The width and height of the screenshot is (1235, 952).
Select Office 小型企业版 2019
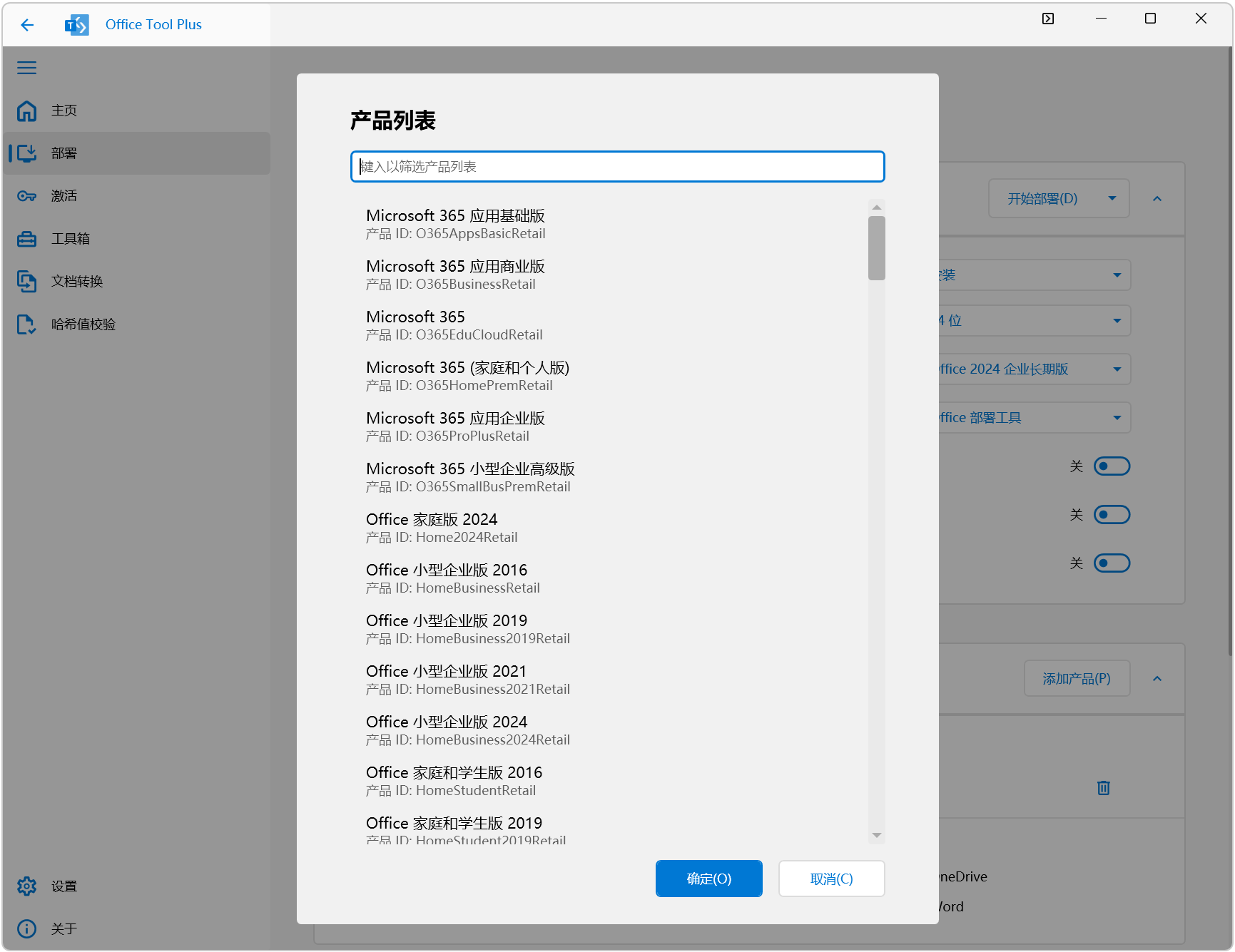(610, 629)
